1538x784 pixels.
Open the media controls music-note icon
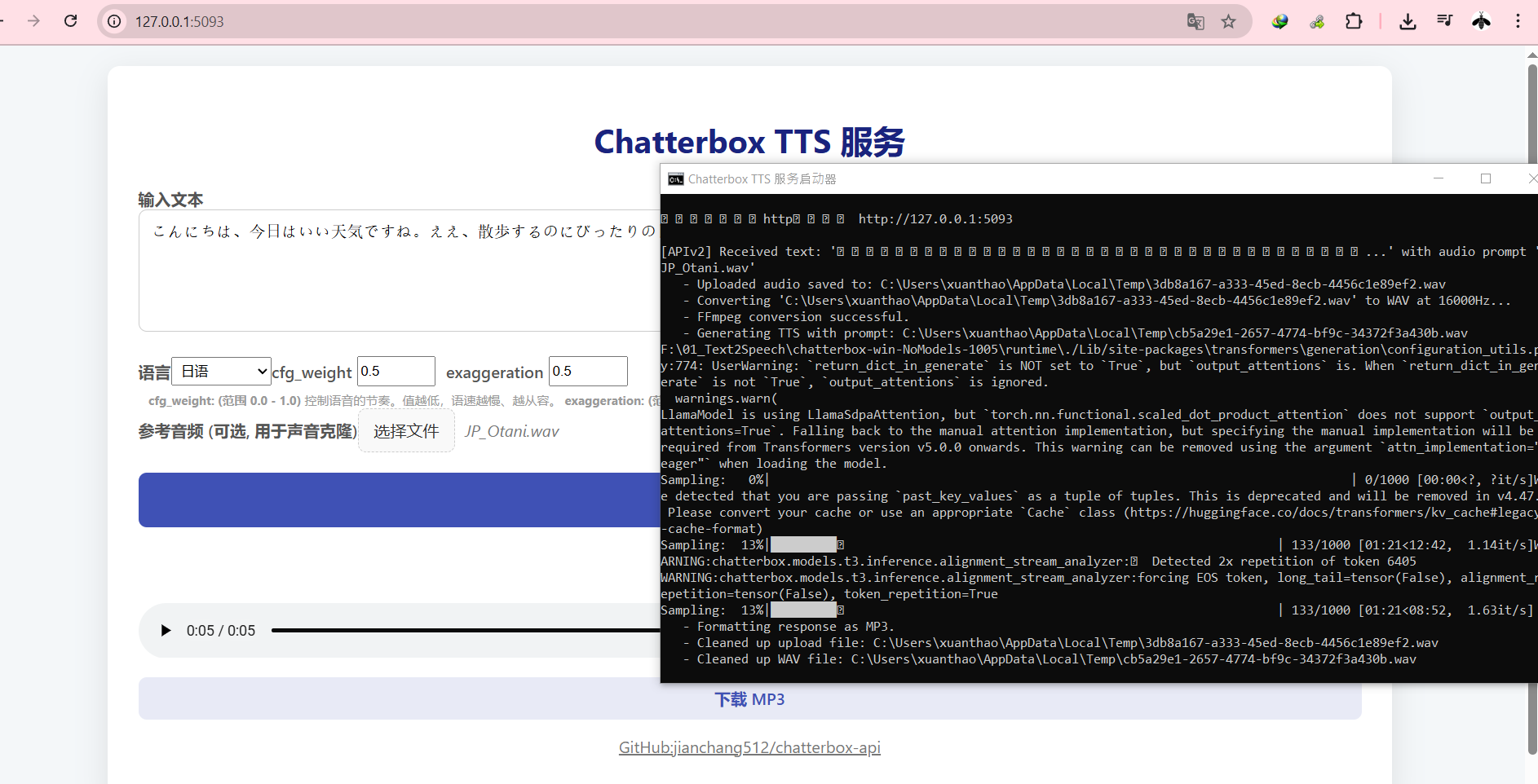[x=1444, y=22]
